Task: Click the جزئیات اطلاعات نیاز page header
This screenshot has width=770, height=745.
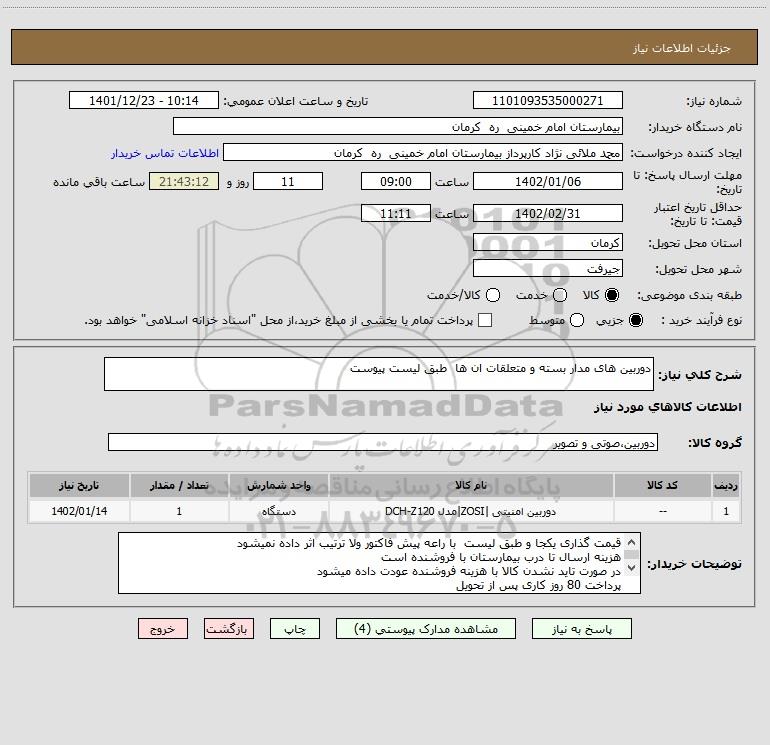Action: pos(384,47)
